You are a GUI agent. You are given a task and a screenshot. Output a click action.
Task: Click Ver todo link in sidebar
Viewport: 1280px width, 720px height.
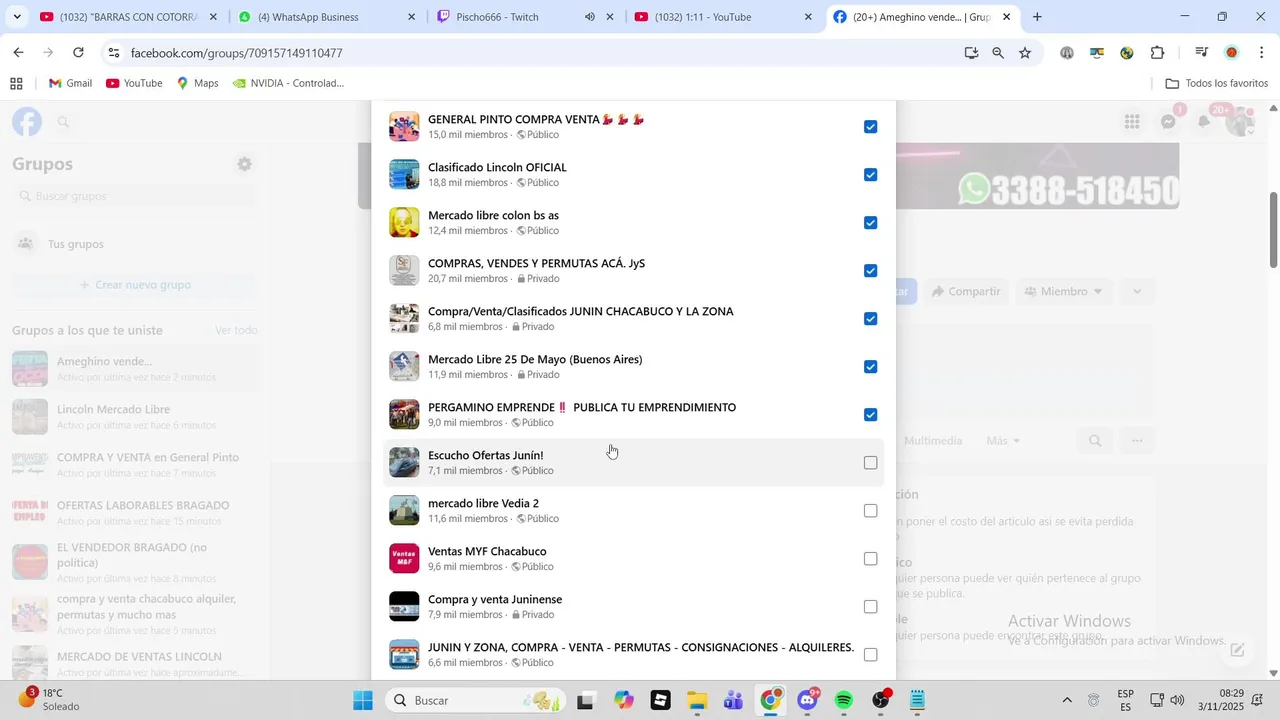pyautogui.click(x=236, y=330)
